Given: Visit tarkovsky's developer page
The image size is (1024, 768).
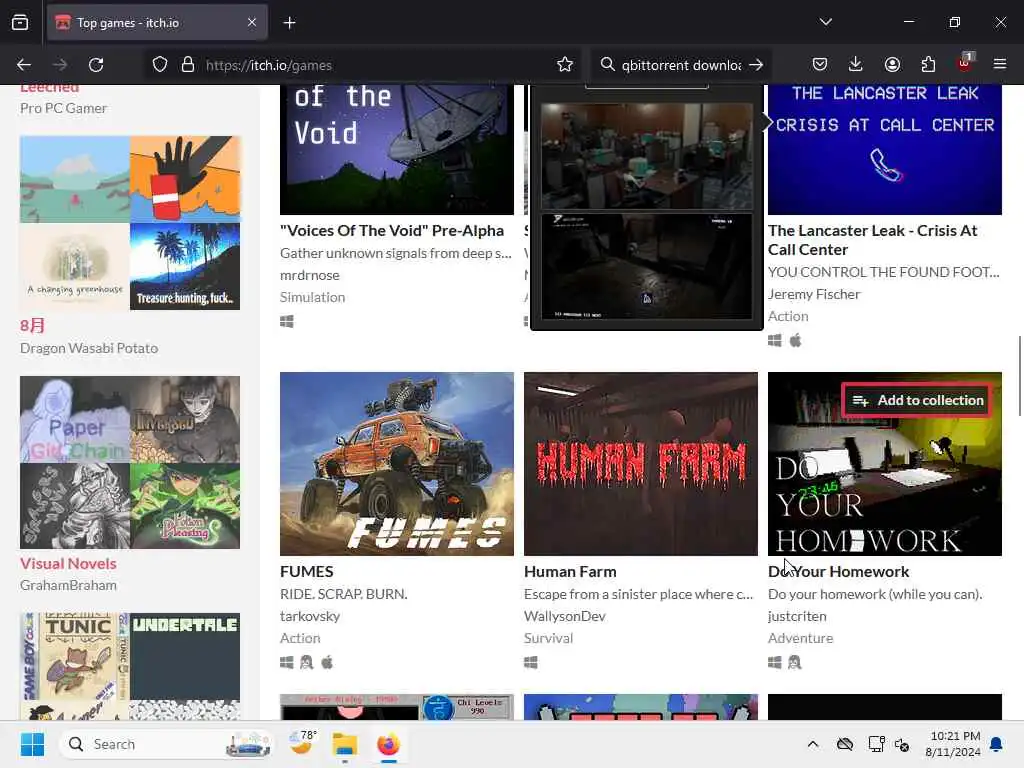Looking at the screenshot, I should pos(310,616).
